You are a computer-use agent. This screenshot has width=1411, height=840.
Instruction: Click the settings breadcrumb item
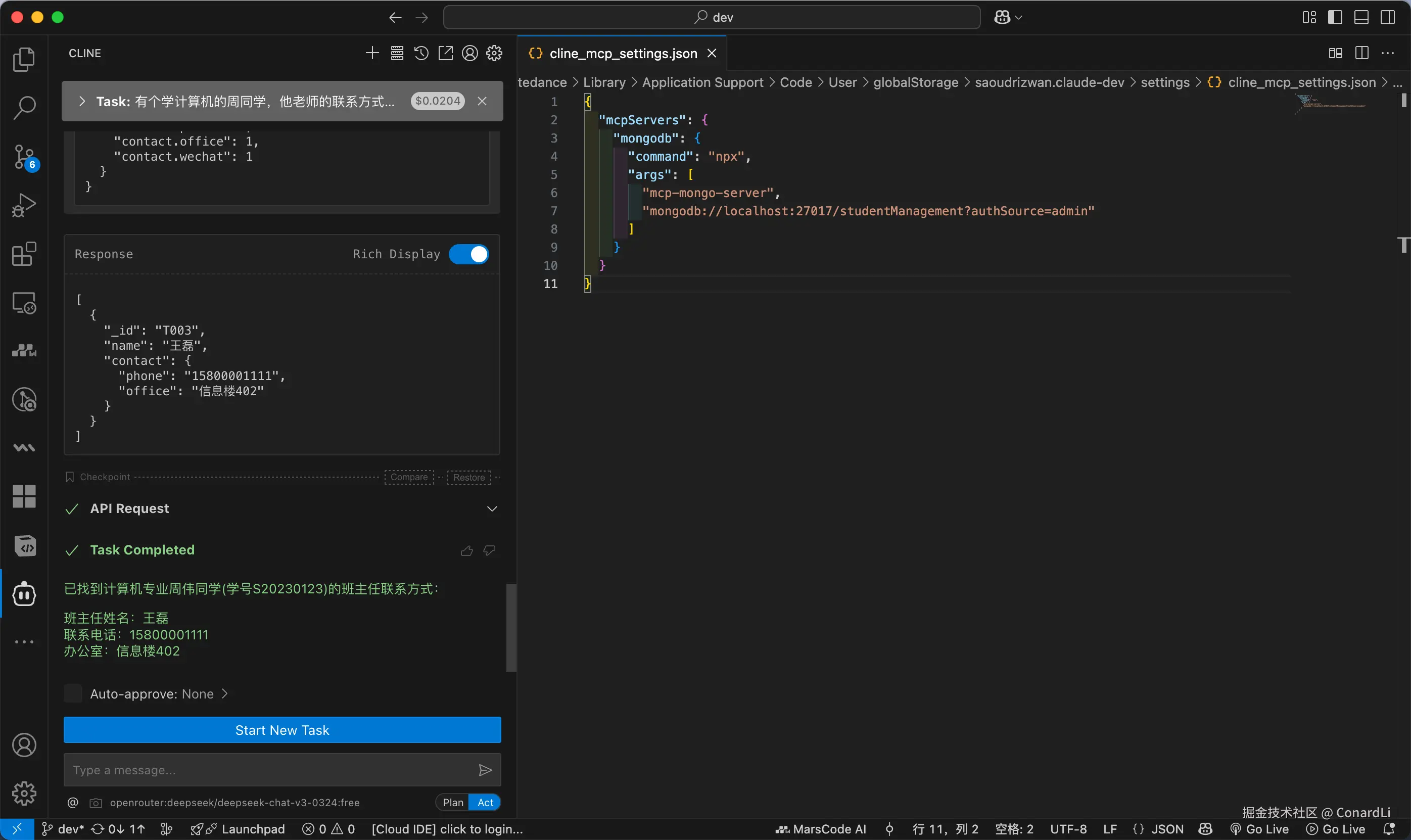(1165, 83)
